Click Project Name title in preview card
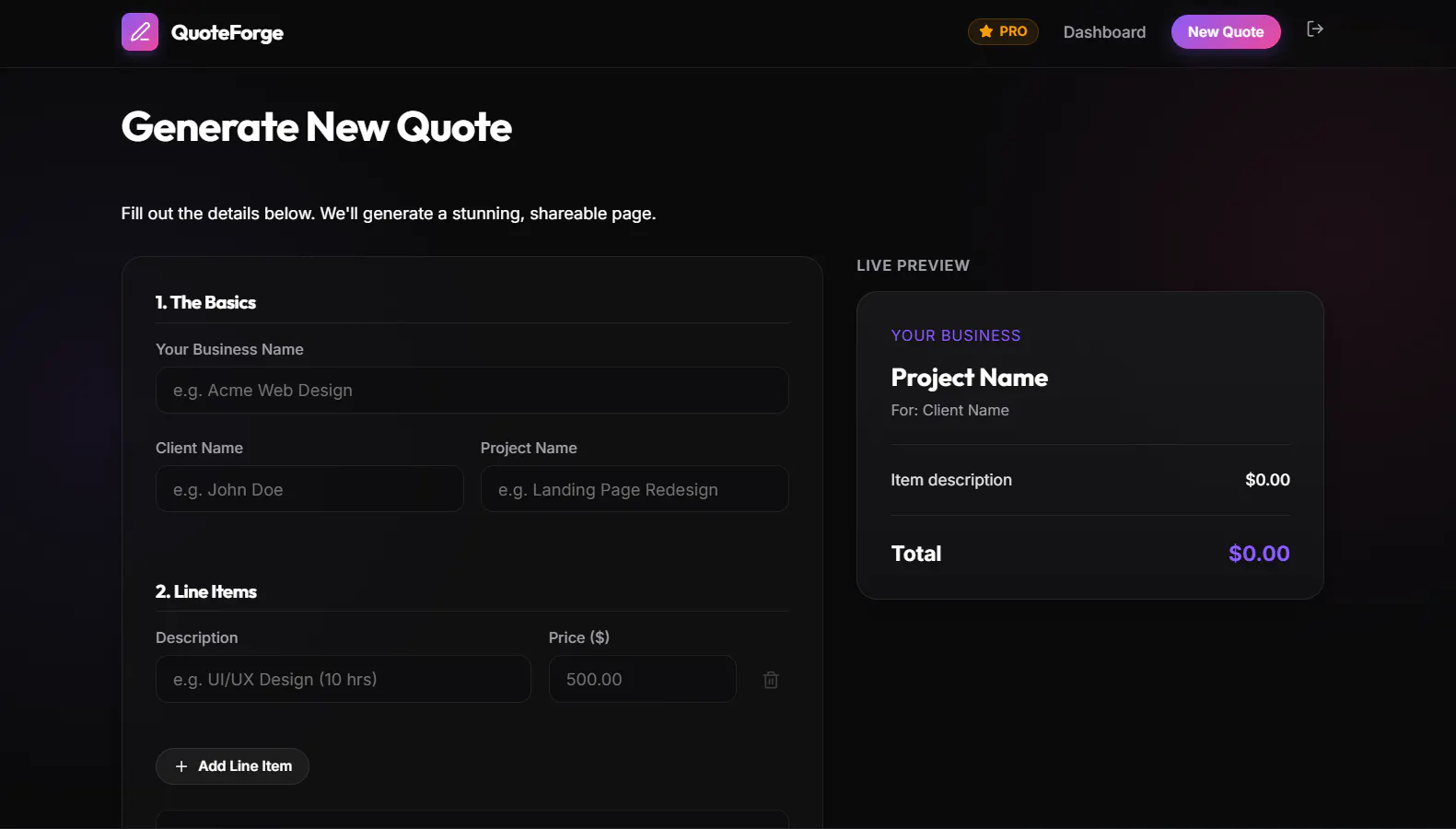The image size is (1456, 829). [x=970, y=378]
